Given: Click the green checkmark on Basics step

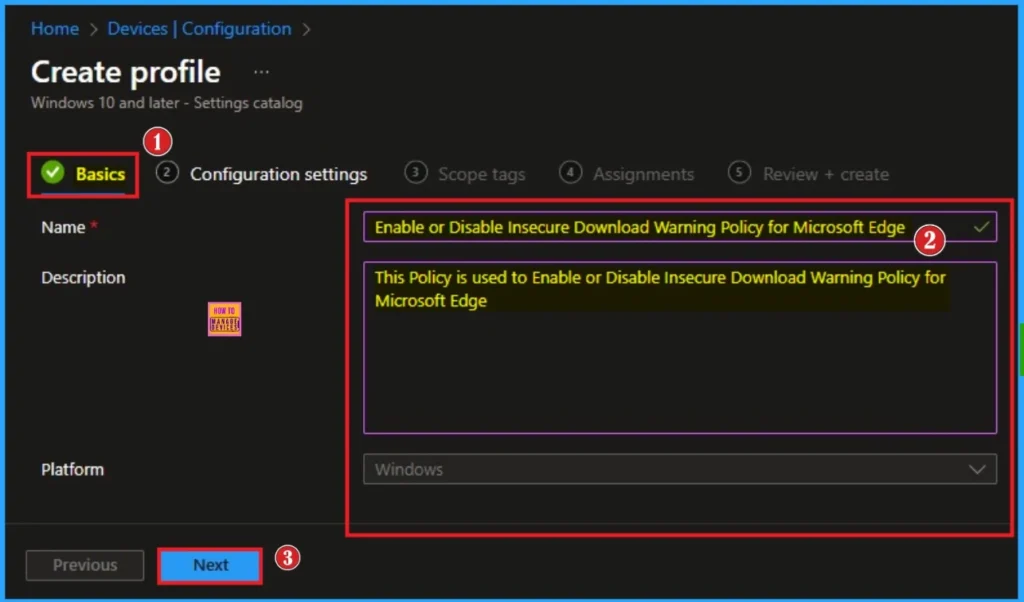Looking at the screenshot, I should coord(53,172).
